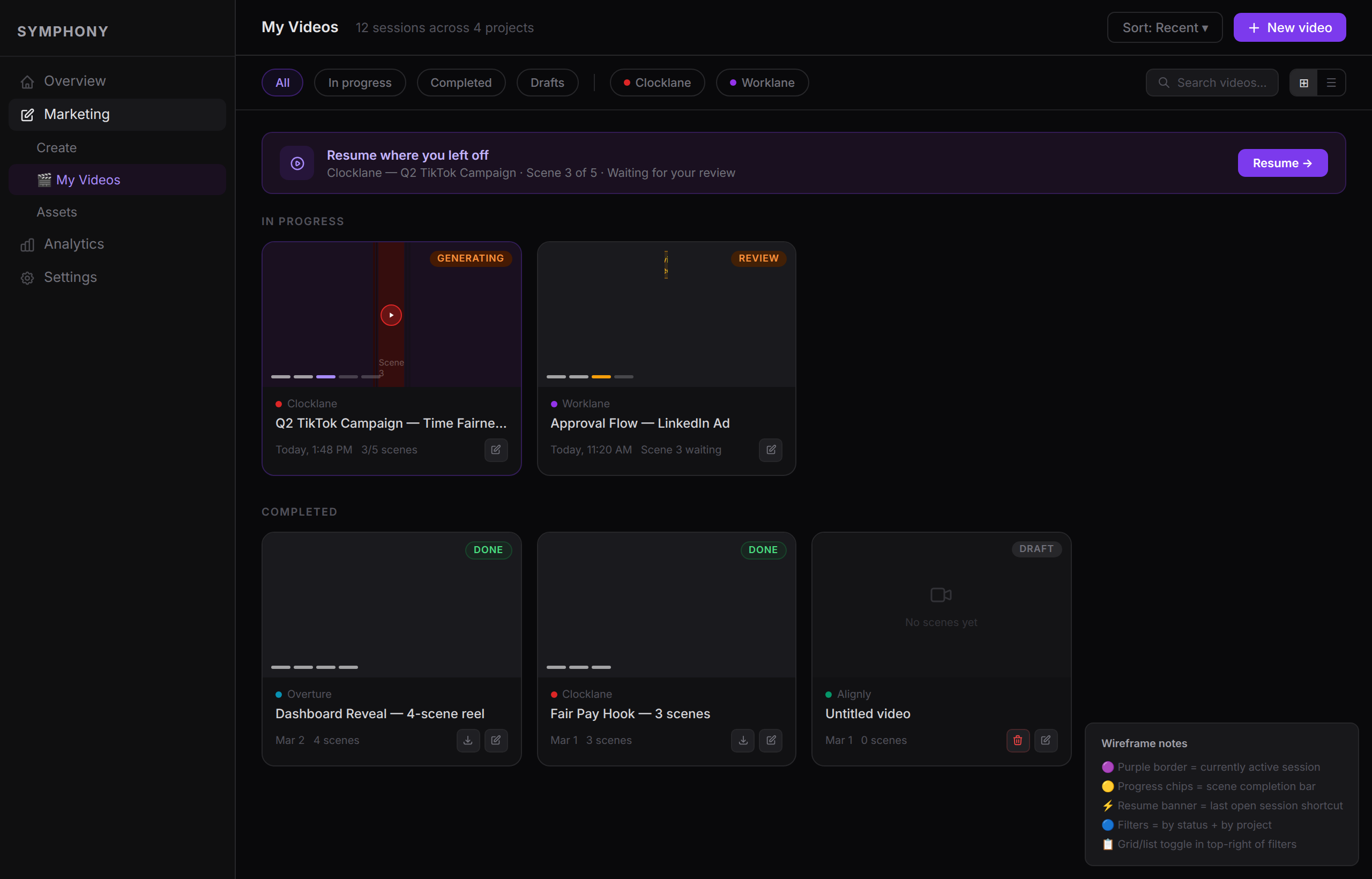Click the edit icon on Untitled video card
The width and height of the screenshot is (1372, 879).
tap(1045, 740)
